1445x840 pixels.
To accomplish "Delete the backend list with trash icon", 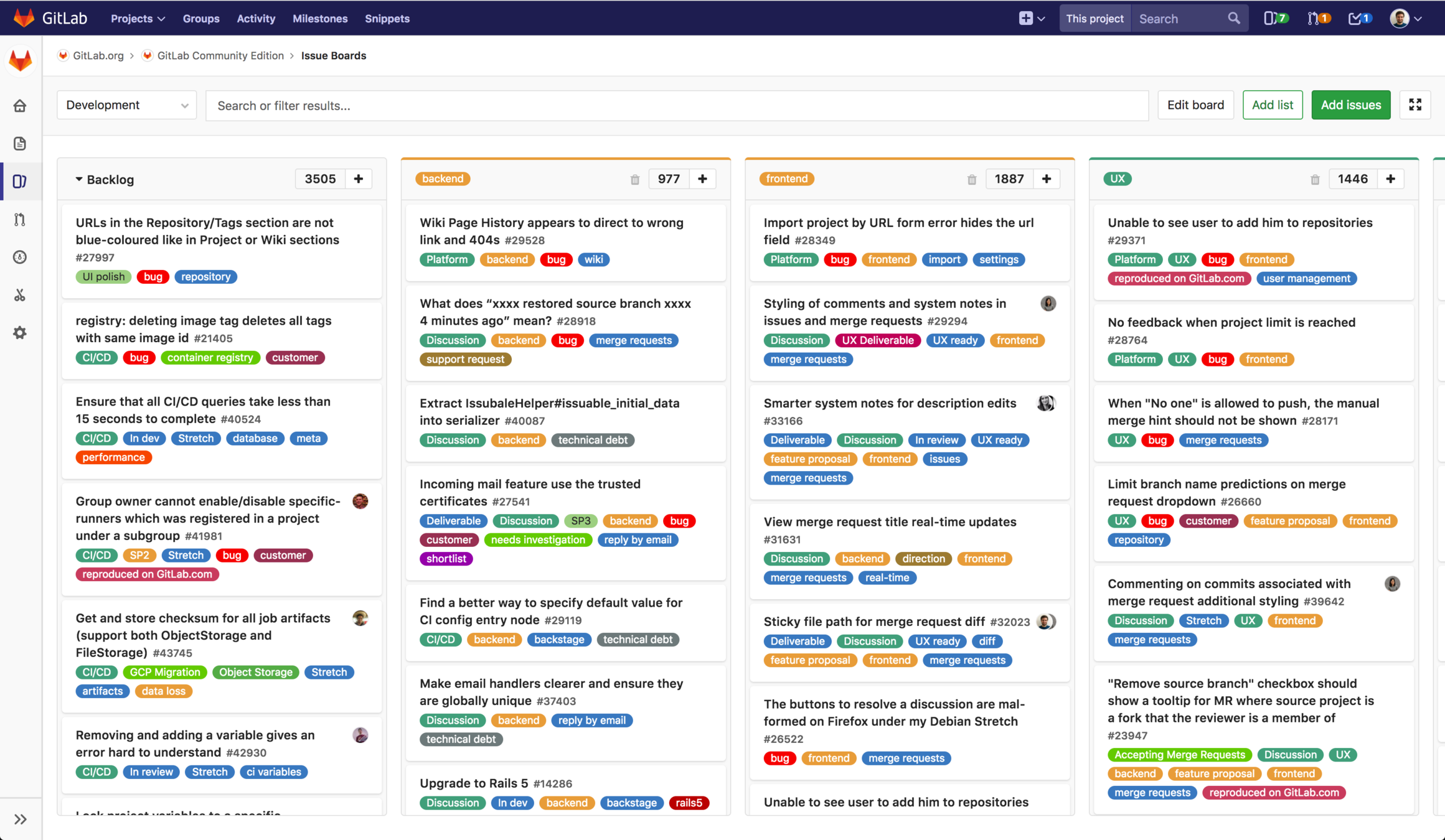I will 634,180.
